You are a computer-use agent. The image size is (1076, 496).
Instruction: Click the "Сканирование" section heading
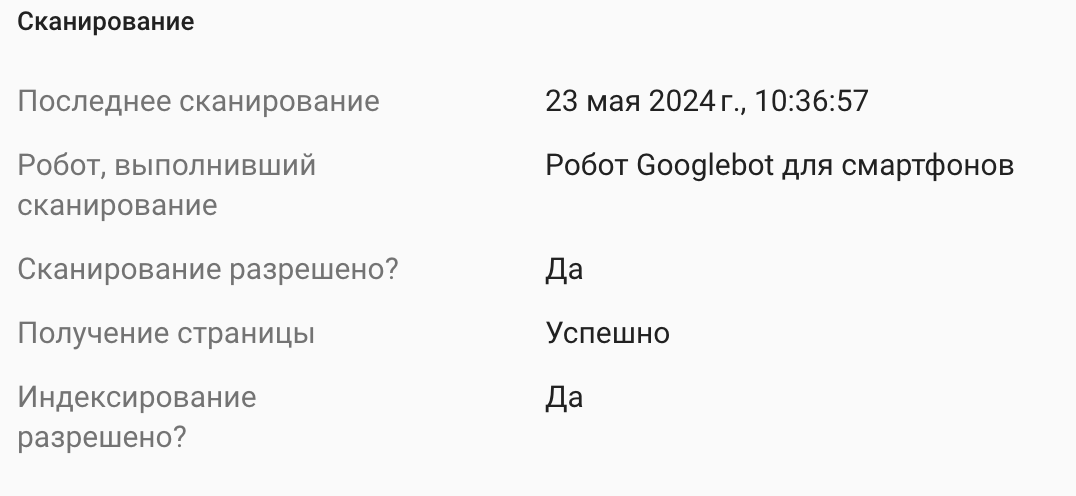pos(106,23)
